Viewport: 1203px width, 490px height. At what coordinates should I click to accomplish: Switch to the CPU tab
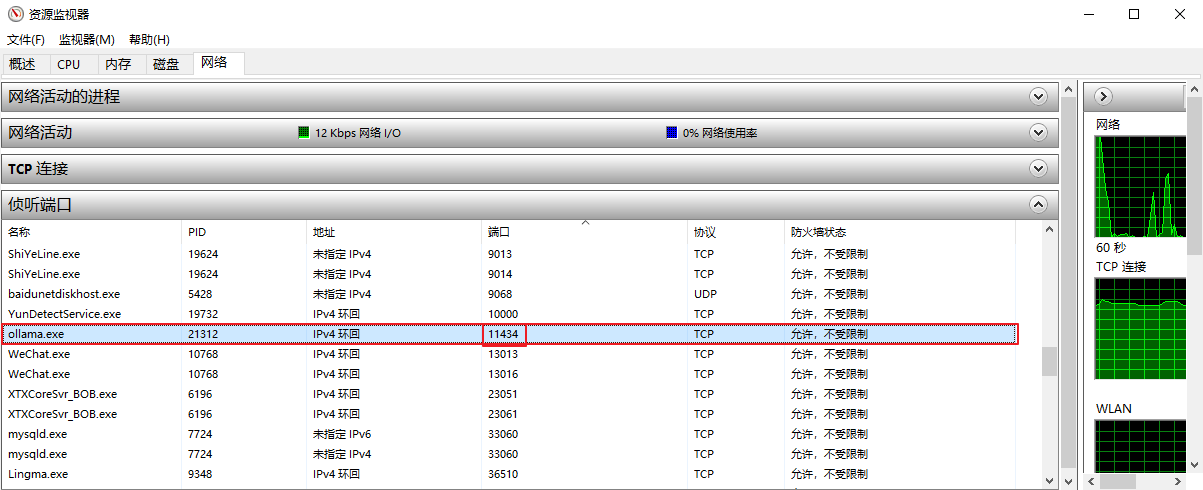point(69,64)
